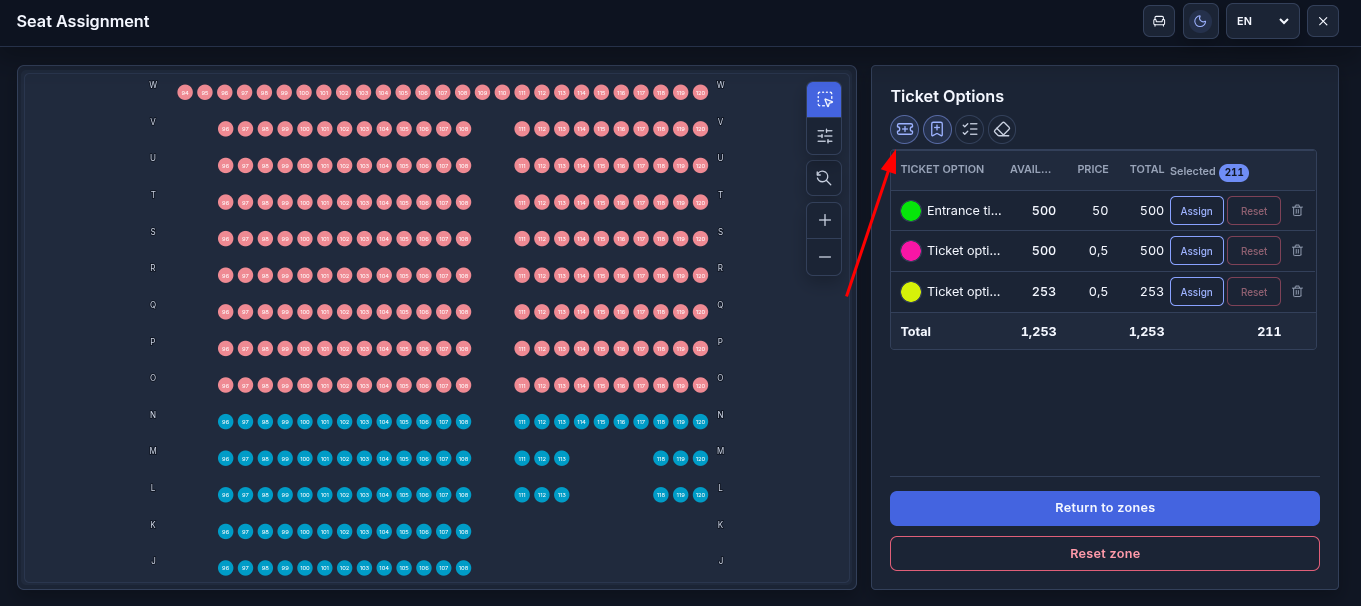Select the rectangle selection tool
The height and width of the screenshot is (606, 1361).
[x=824, y=99]
